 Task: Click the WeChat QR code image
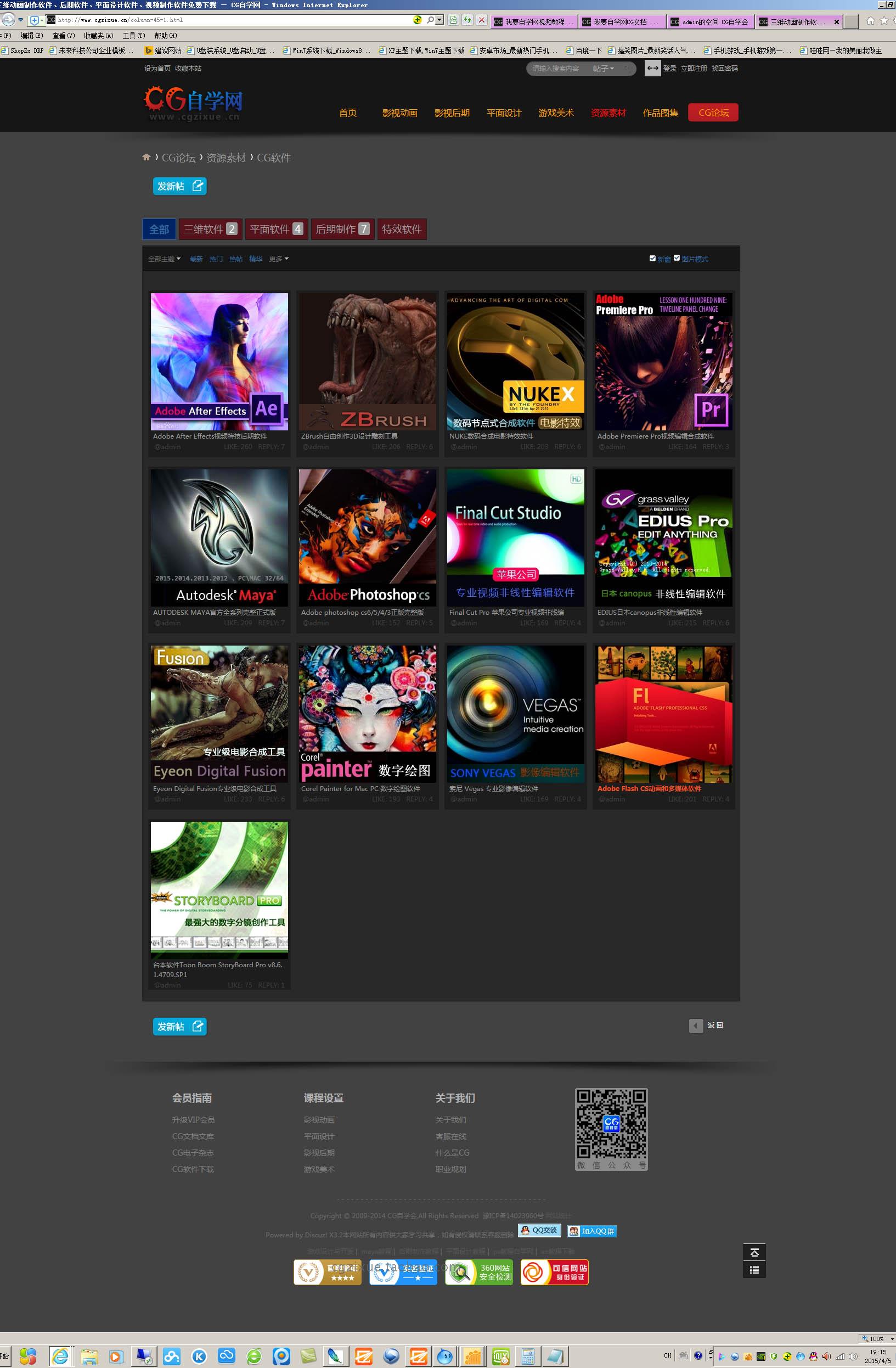click(611, 1128)
